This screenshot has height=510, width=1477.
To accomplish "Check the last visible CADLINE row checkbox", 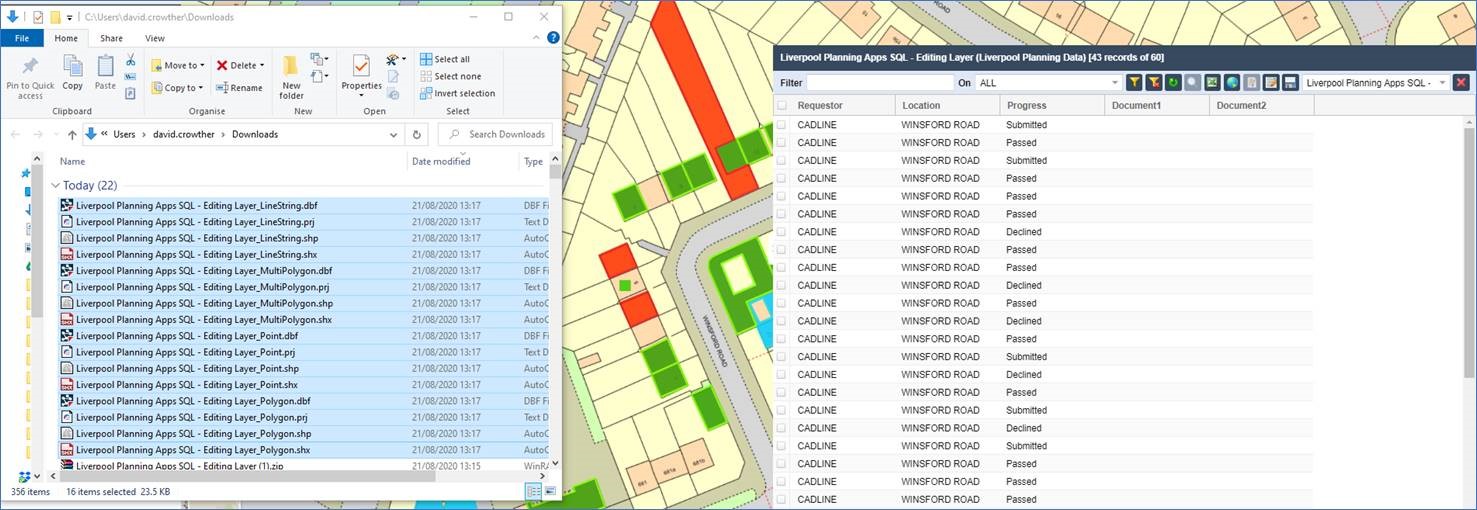I will pos(782,499).
